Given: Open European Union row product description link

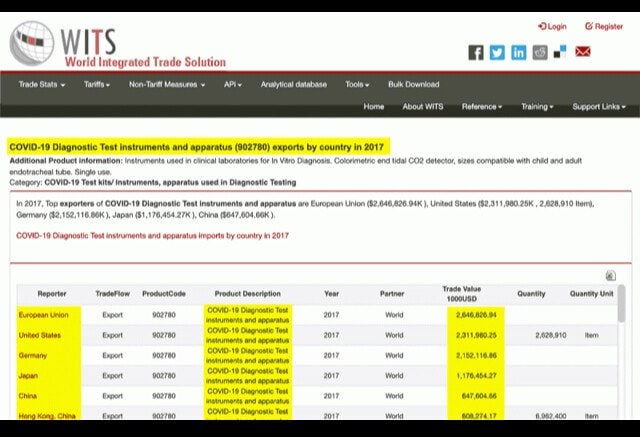Looking at the screenshot, I should [x=247, y=315].
